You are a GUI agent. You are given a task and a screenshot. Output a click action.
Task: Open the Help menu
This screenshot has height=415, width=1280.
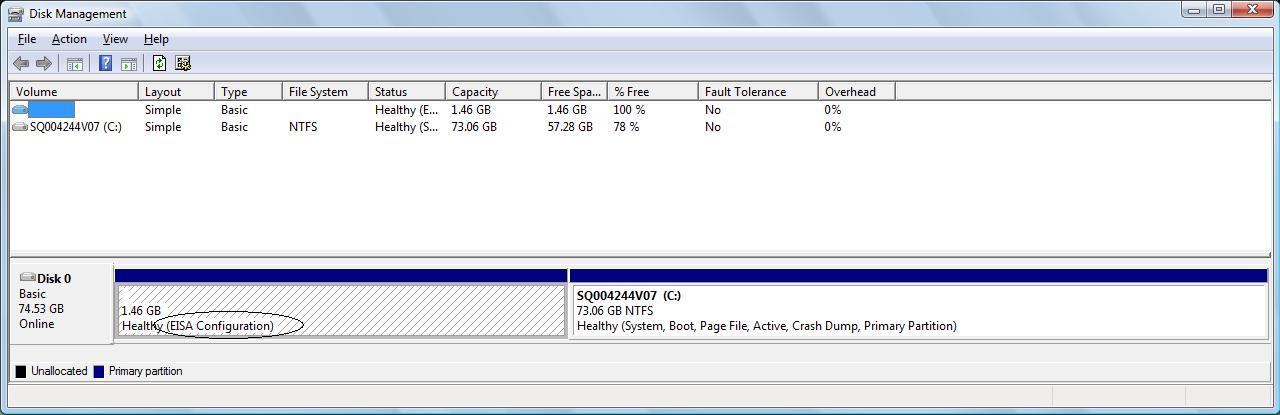point(156,39)
